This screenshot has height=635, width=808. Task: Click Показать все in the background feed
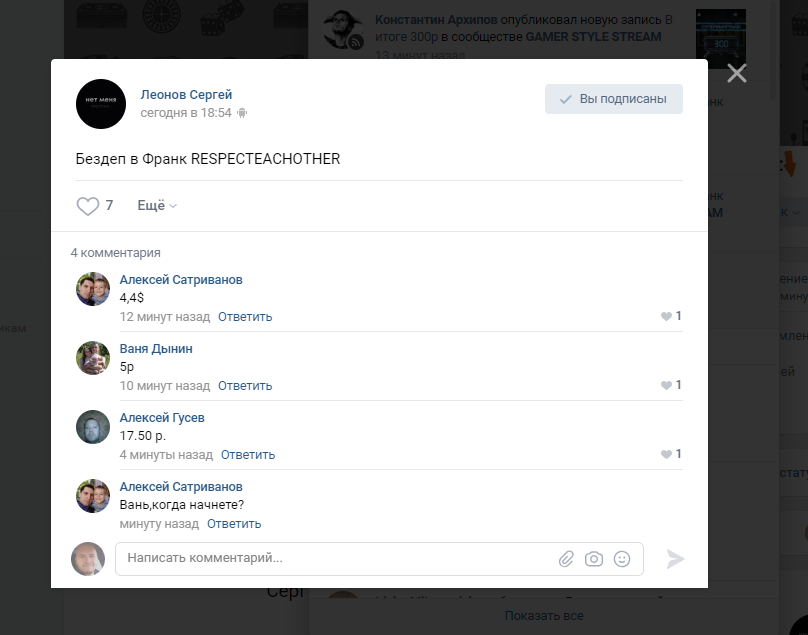[x=544, y=616]
